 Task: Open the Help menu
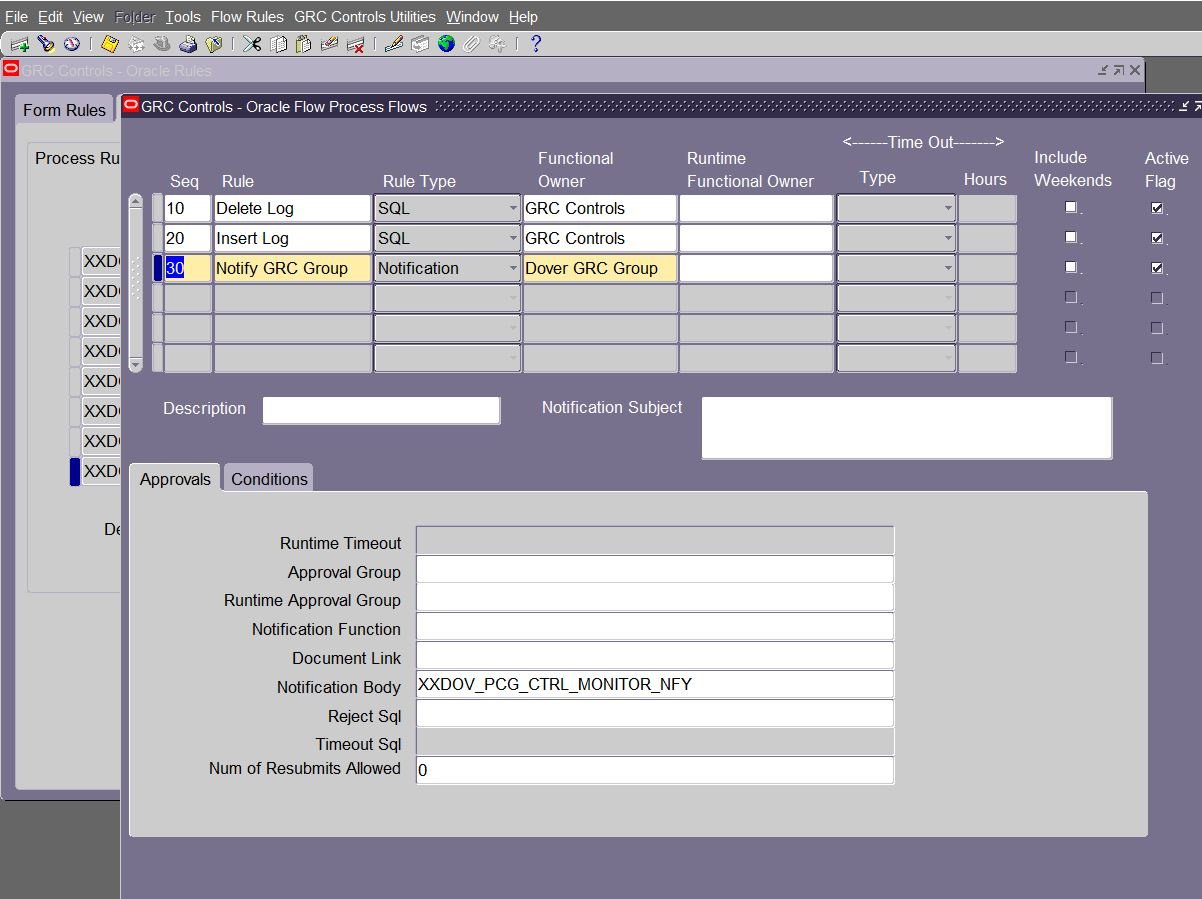tap(523, 17)
